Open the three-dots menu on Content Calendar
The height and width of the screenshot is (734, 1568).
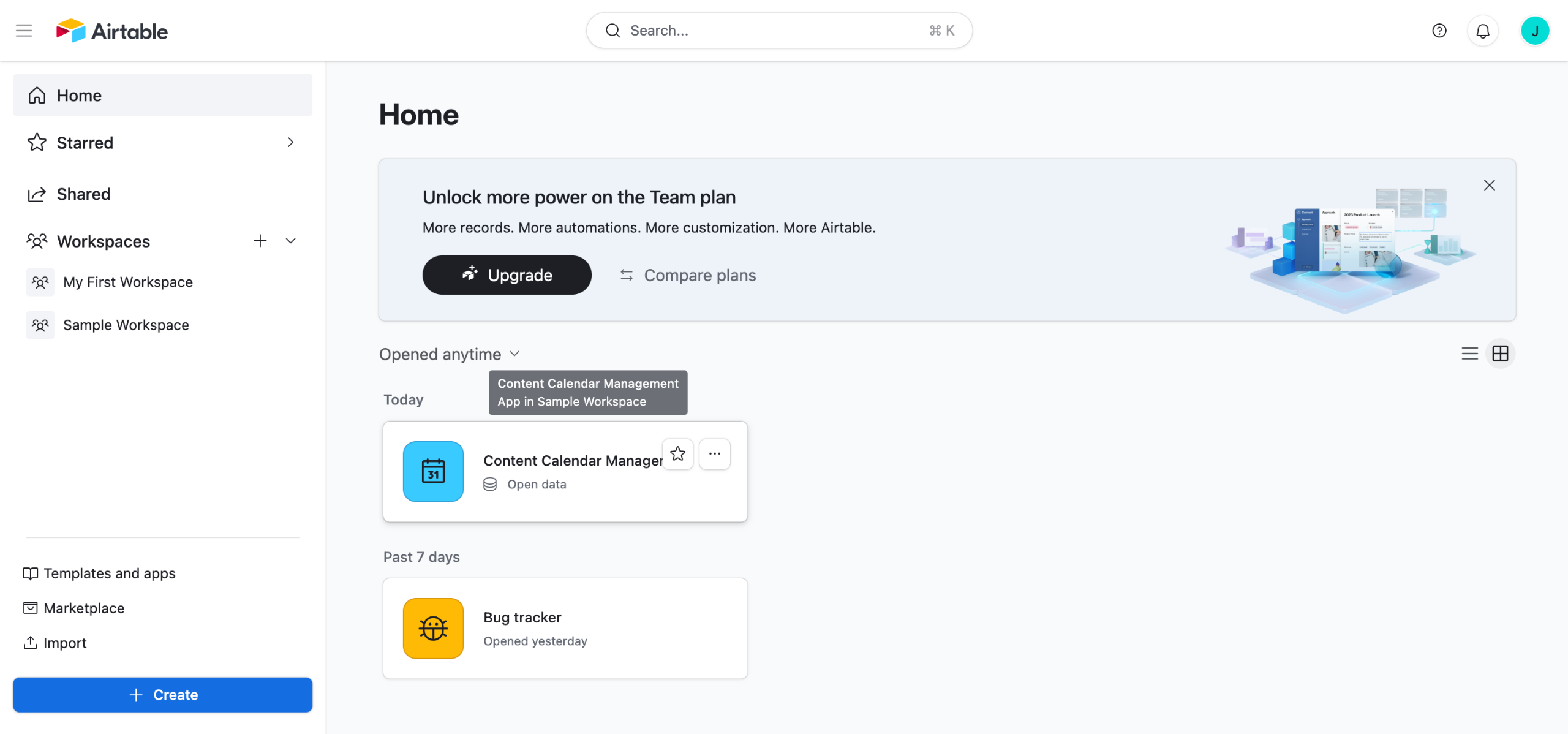[714, 454]
